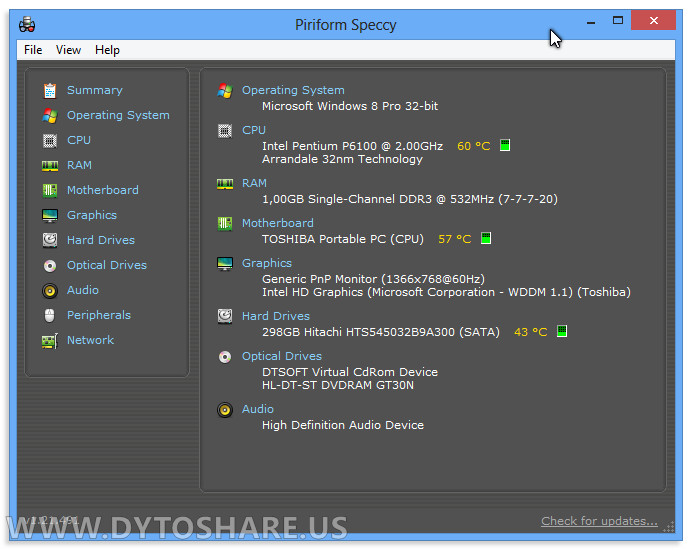Click the Graphics heading link in summary
This screenshot has height=550, width=692.
267,263
